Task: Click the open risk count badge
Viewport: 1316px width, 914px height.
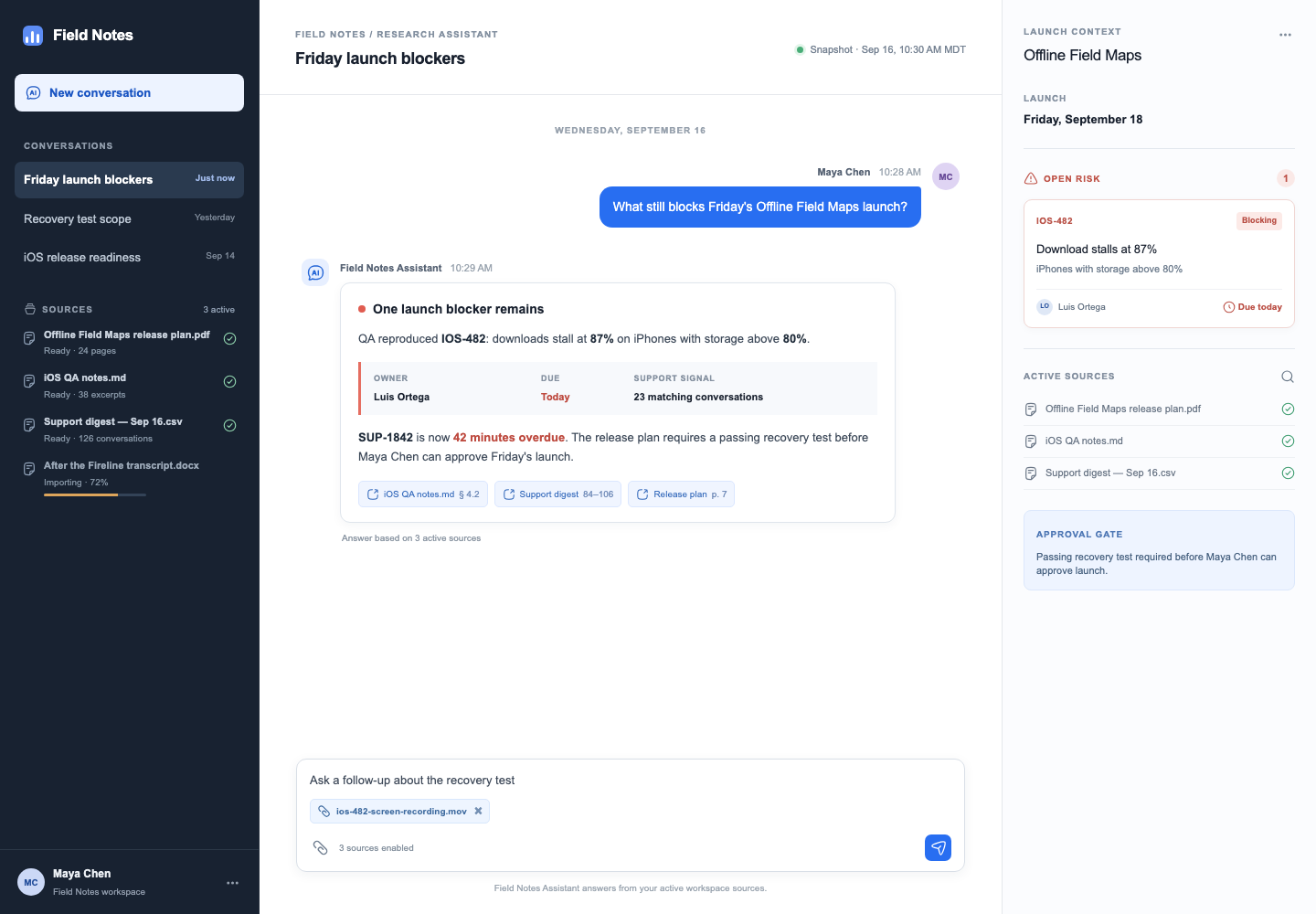Action: tap(1286, 178)
